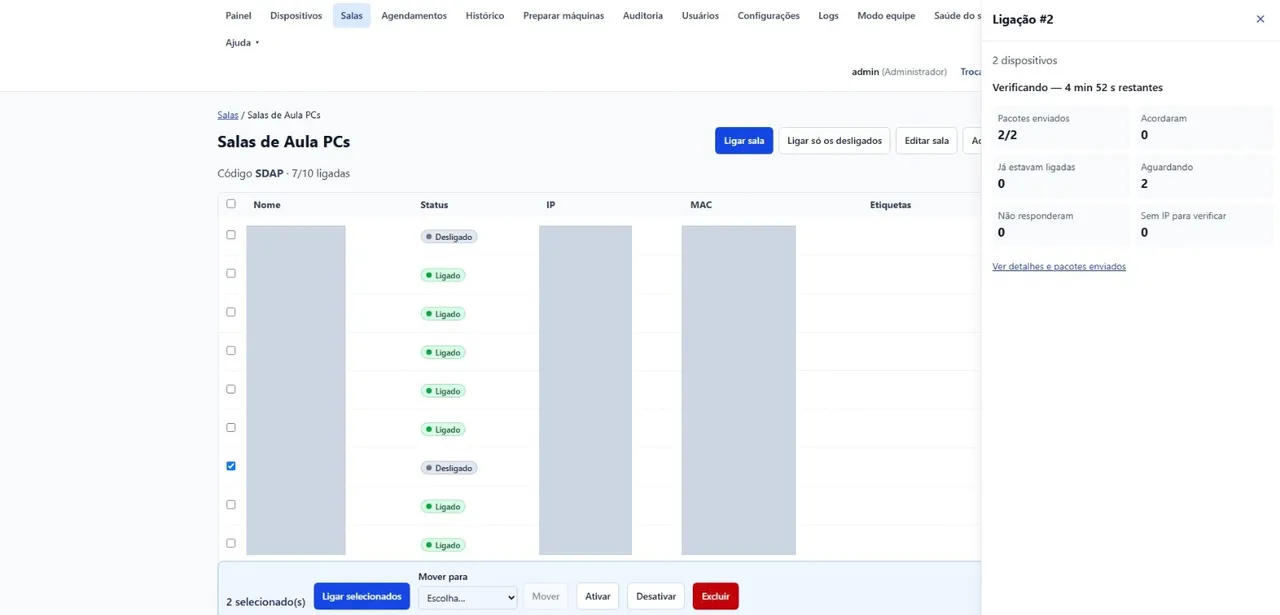Check the first Desligado row checkbox
This screenshot has height=615, width=1280.
click(x=231, y=235)
